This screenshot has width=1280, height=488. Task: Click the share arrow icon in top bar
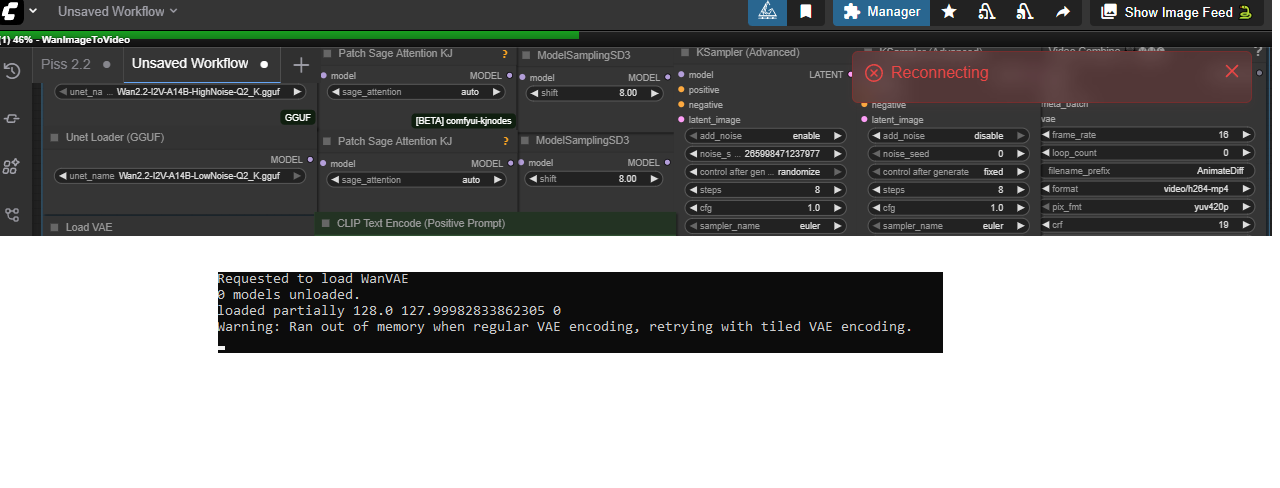pos(1063,12)
